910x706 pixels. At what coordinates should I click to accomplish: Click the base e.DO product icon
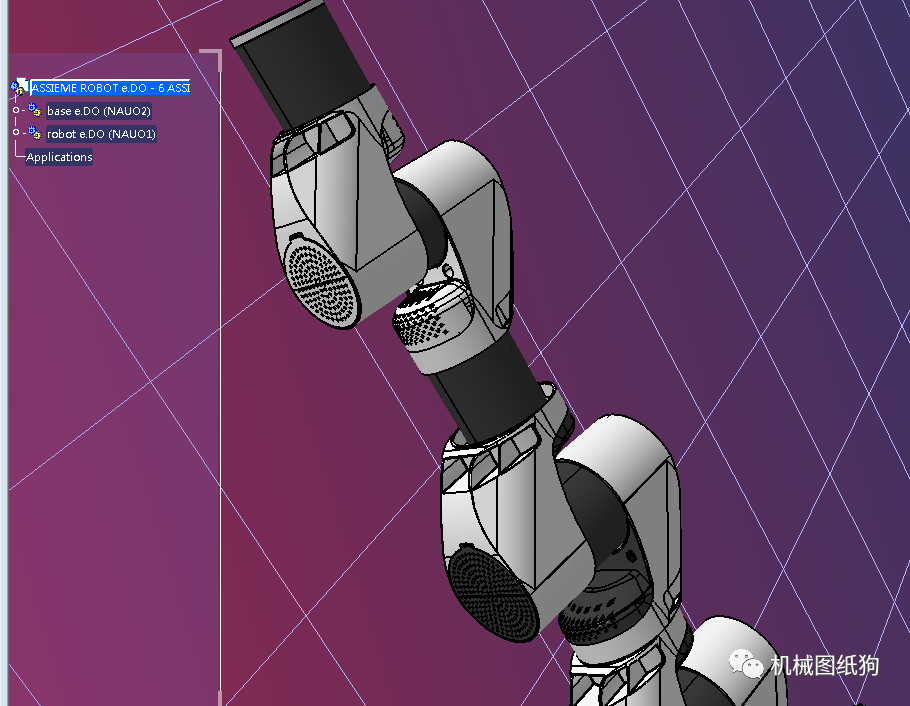click(x=35, y=110)
